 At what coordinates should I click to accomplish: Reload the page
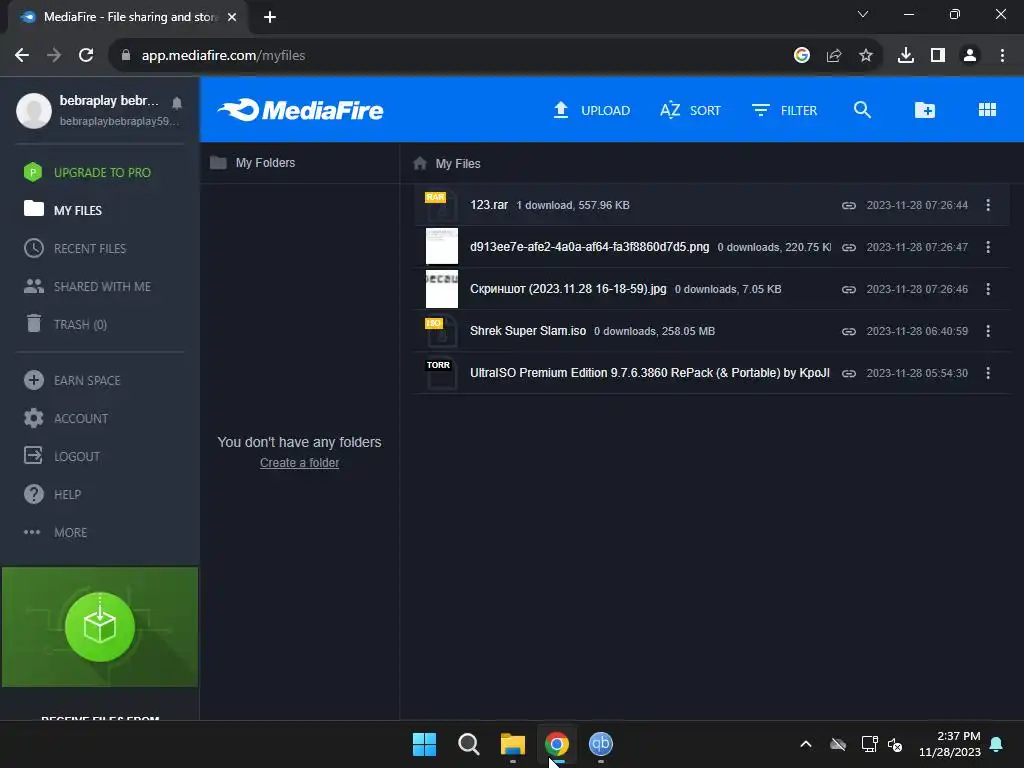(x=86, y=56)
